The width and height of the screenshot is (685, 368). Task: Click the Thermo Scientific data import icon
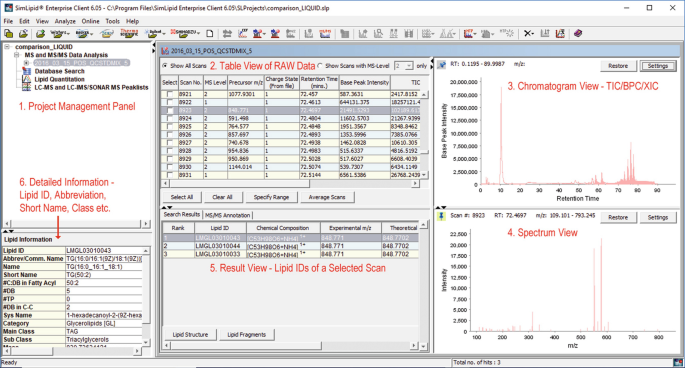[x=129, y=34]
